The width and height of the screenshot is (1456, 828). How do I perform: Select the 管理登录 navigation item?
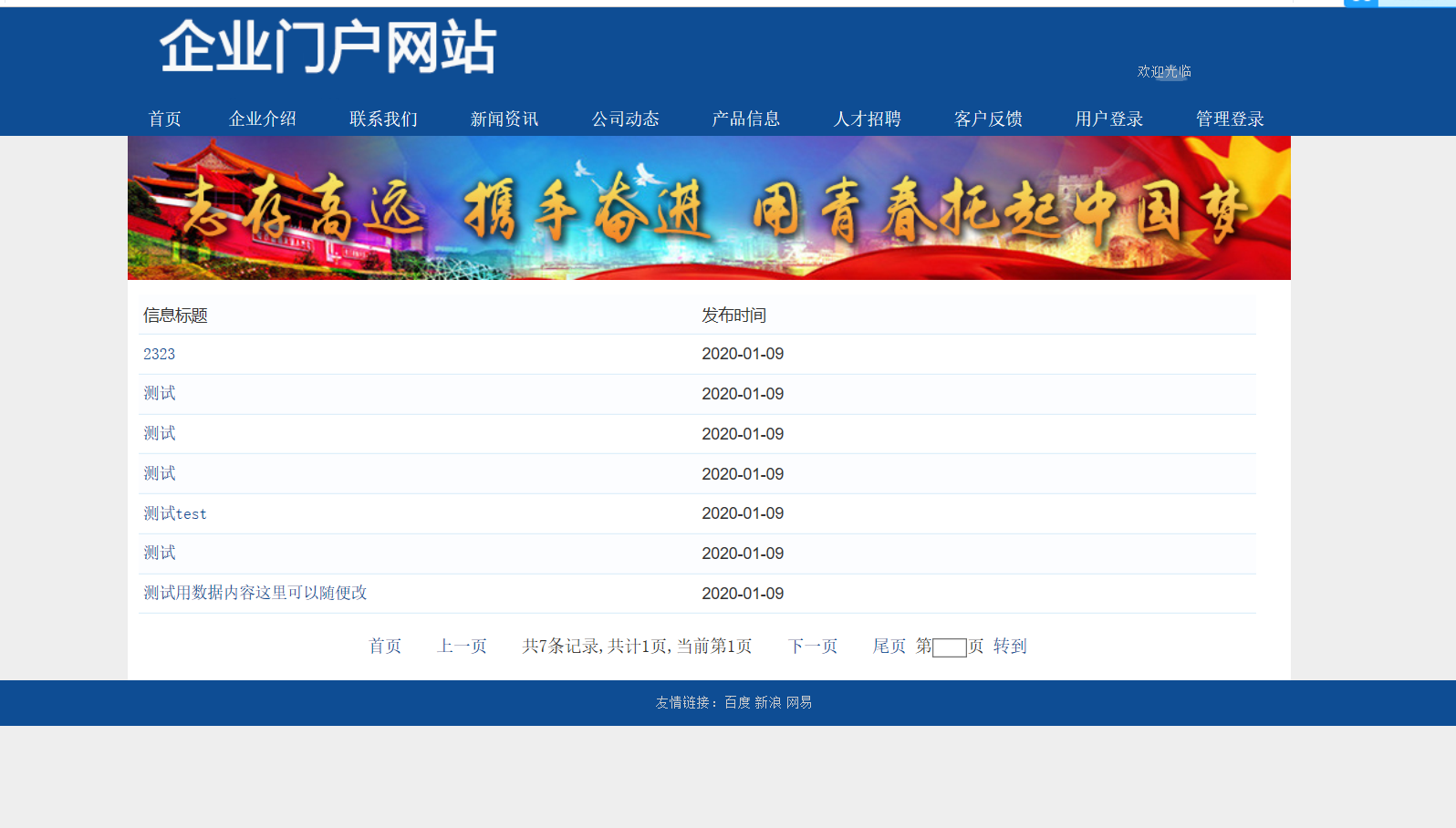pyautogui.click(x=1230, y=119)
